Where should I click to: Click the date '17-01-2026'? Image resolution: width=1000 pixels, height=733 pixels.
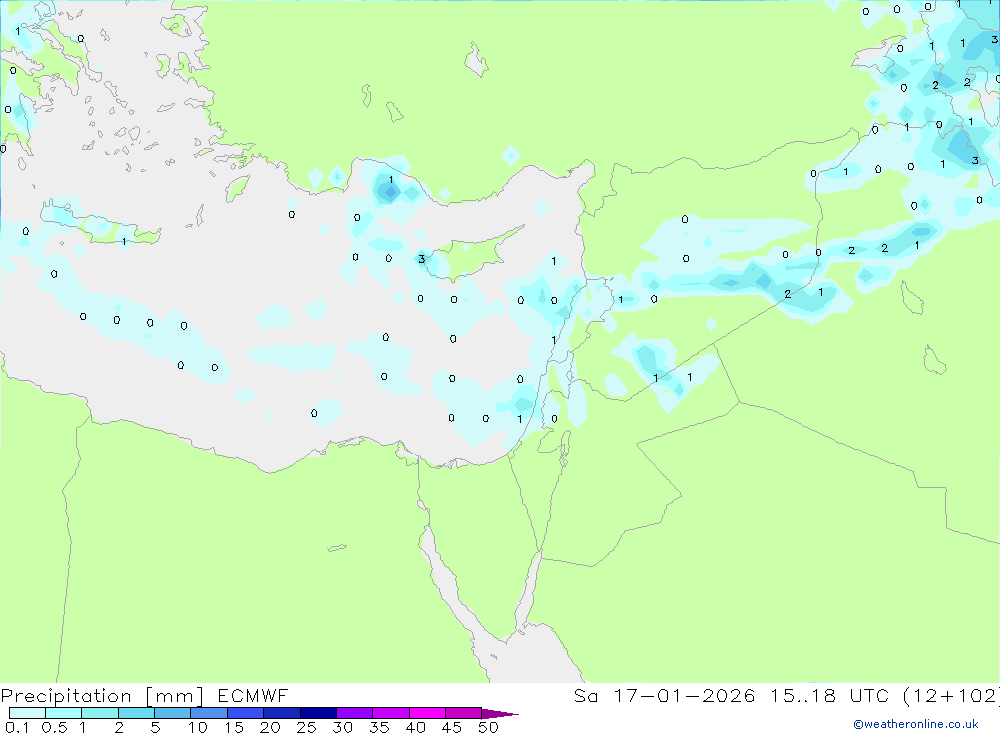pos(684,695)
